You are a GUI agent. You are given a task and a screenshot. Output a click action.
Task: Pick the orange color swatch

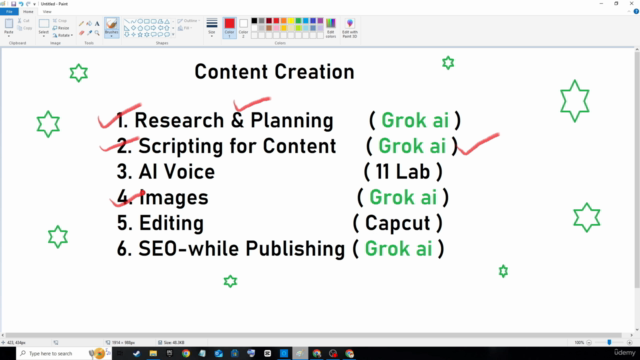click(284, 21)
